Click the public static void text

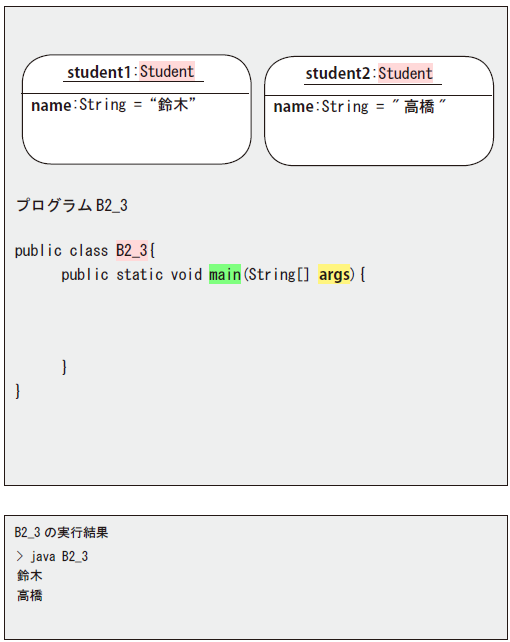coord(131,274)
